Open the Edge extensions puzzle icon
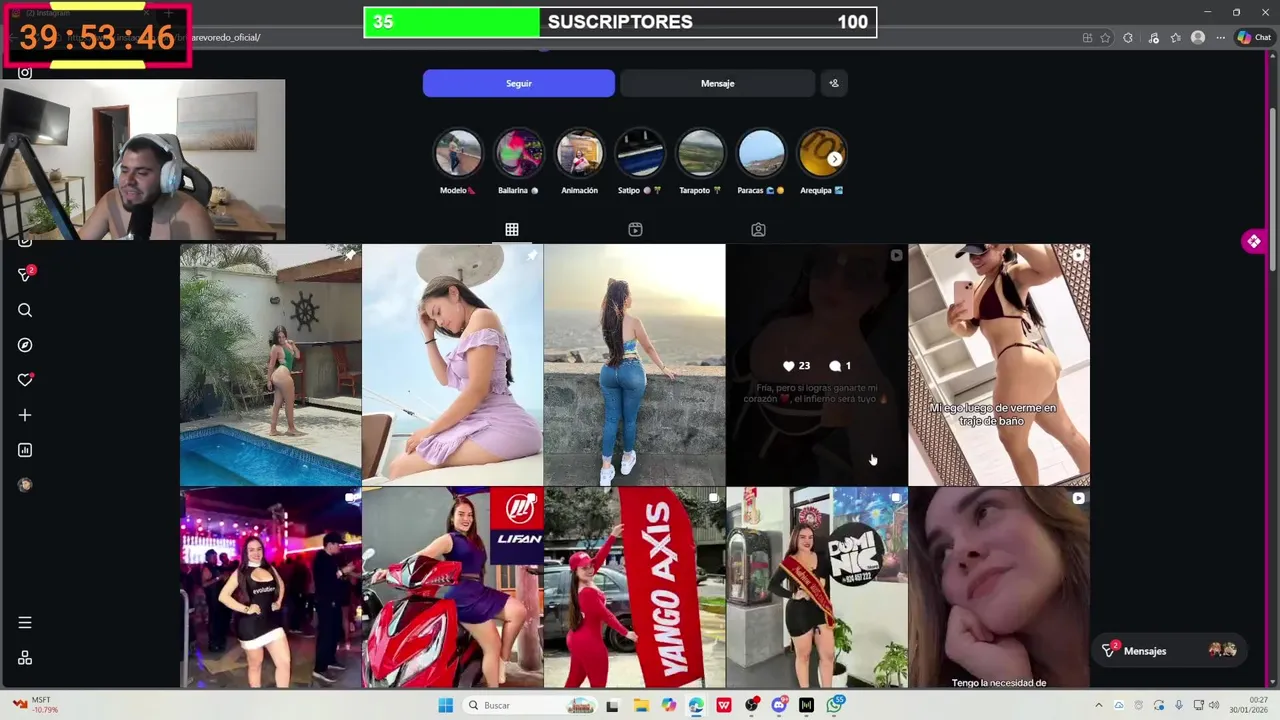Screen dimensions: 1280x720 coord(1128,38)
